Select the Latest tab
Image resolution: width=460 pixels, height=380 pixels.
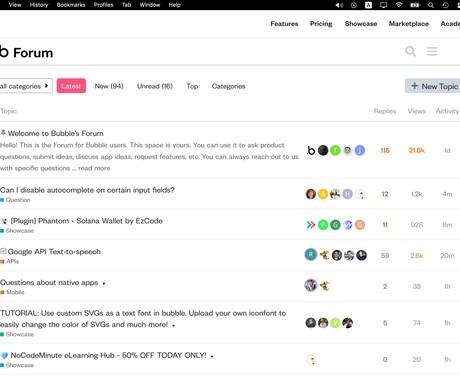pyautogui.click(x=71, y=86)
